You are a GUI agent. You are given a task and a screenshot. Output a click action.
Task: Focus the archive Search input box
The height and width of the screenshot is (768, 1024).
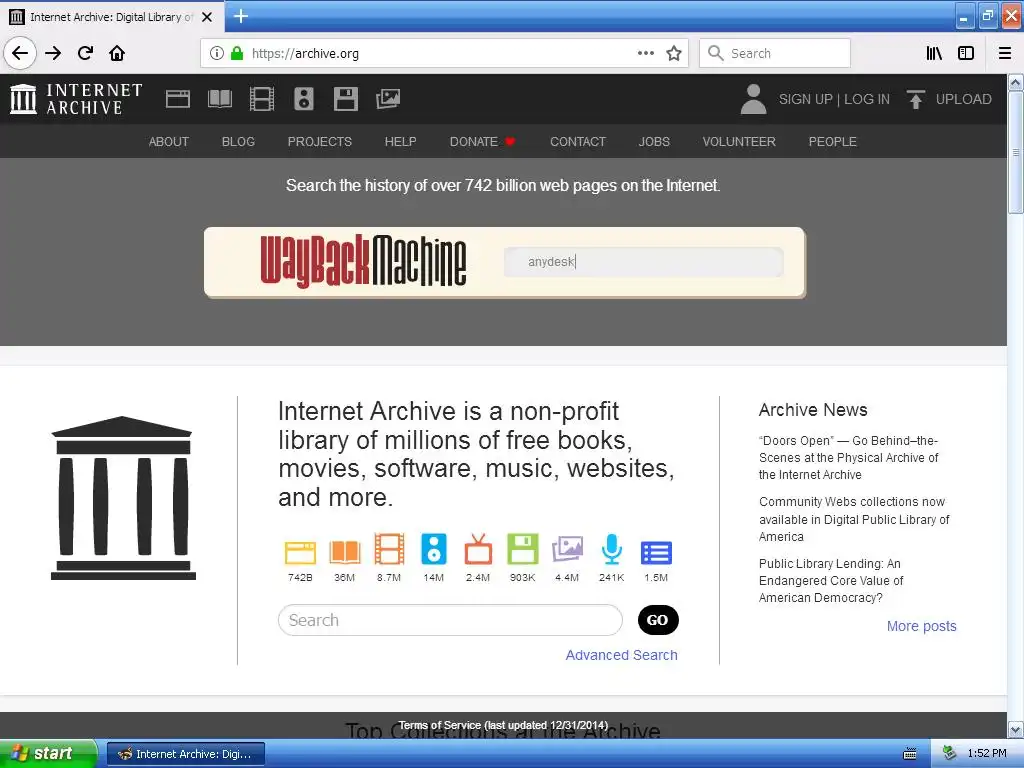pyautogui.click(x=450, y=620)
